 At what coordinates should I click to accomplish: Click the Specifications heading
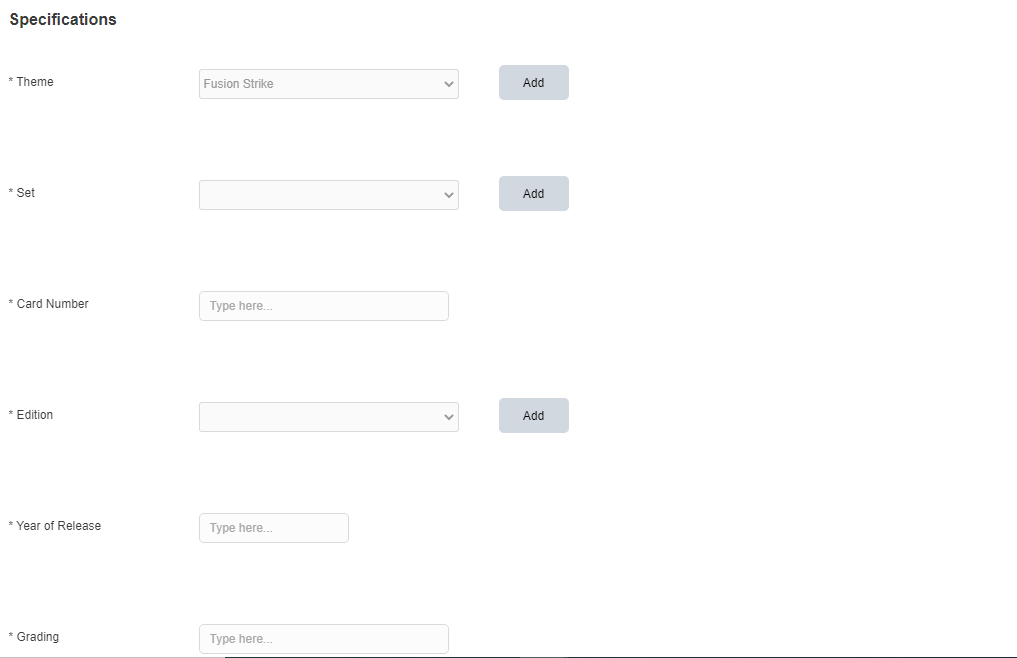coord(63,19)
